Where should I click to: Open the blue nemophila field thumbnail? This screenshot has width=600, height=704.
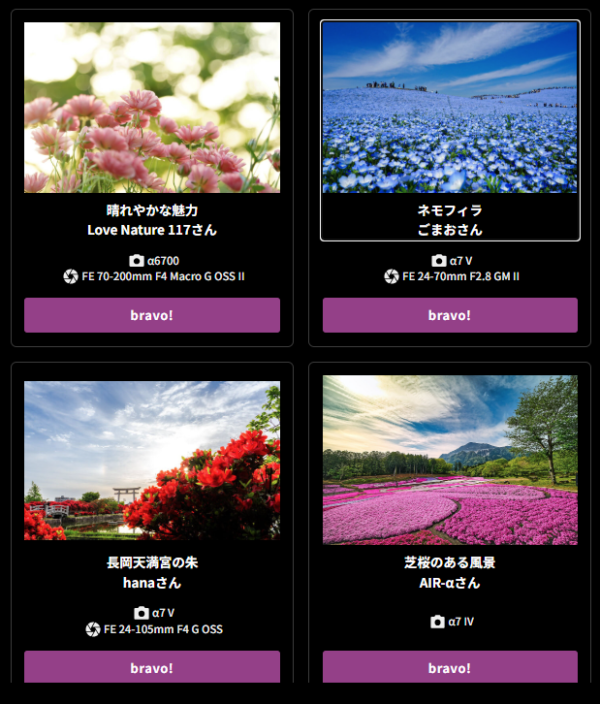point(450,107)
